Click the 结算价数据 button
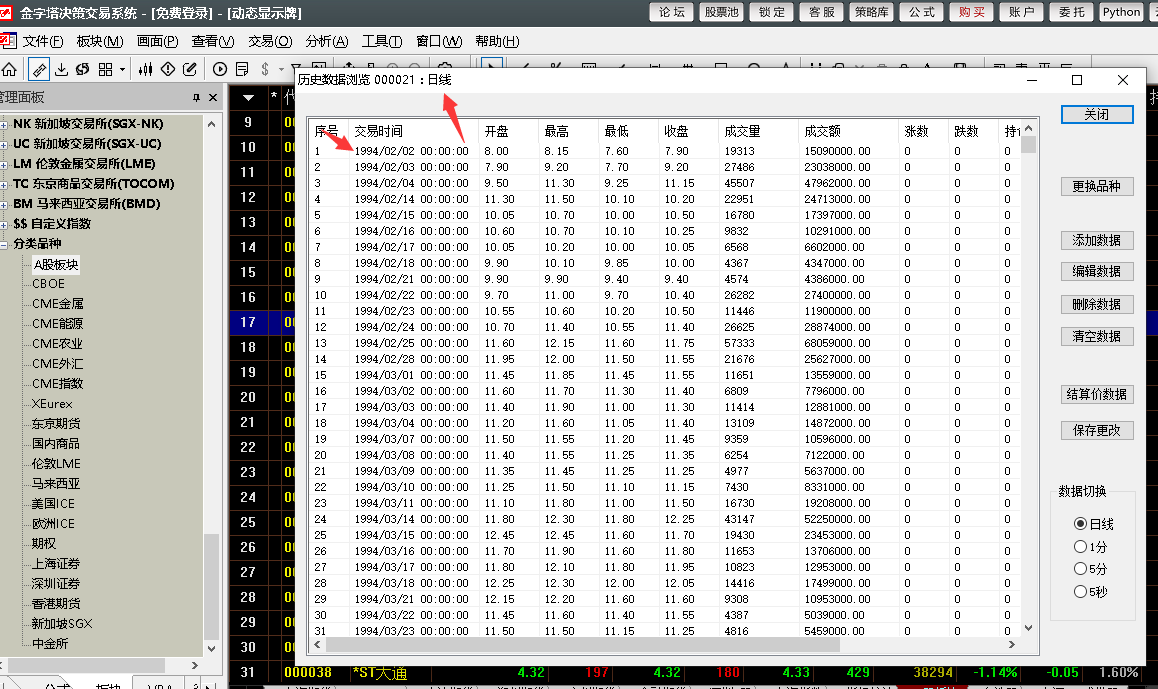Viewport: 1158px width, 689px height. click(x=1097, y=394)
